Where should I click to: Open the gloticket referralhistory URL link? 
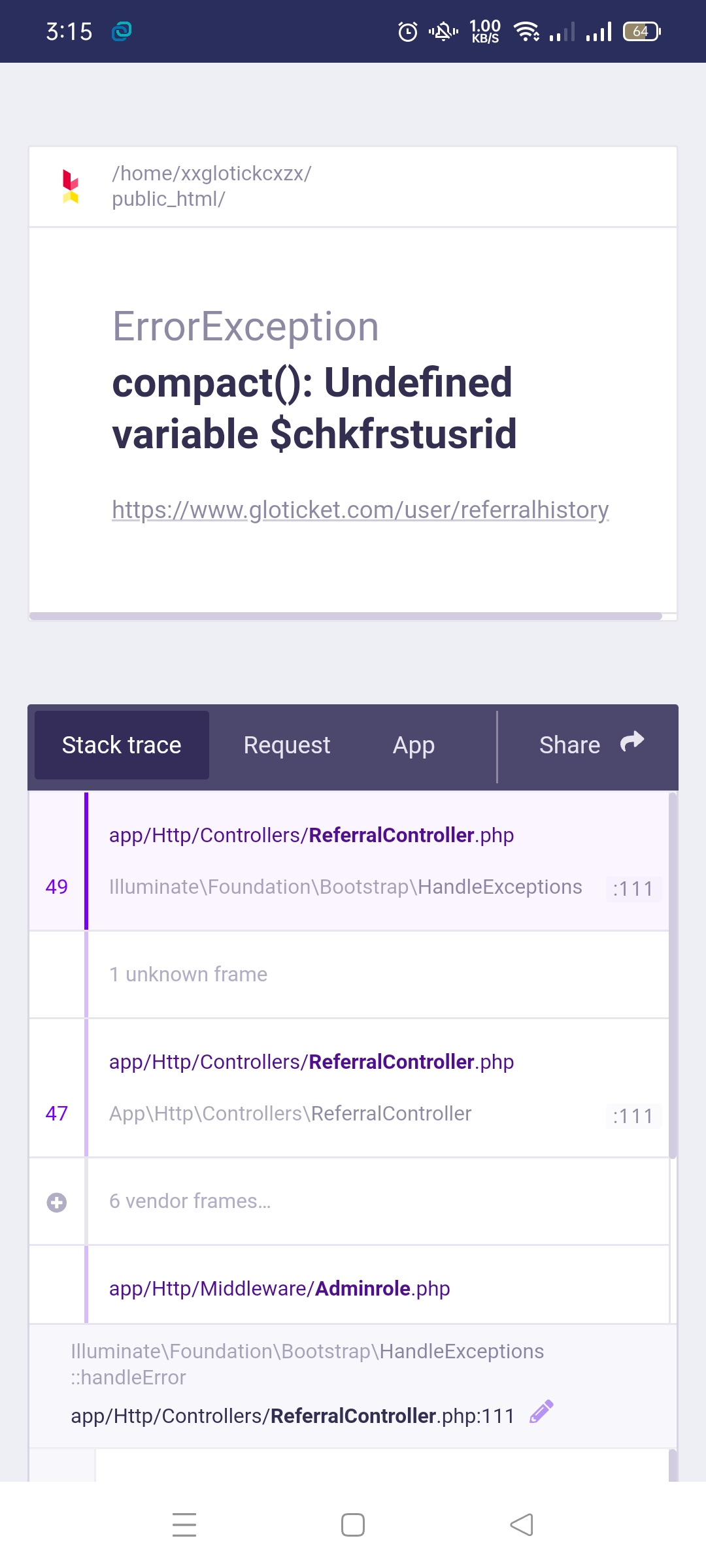tap(360, 510)
